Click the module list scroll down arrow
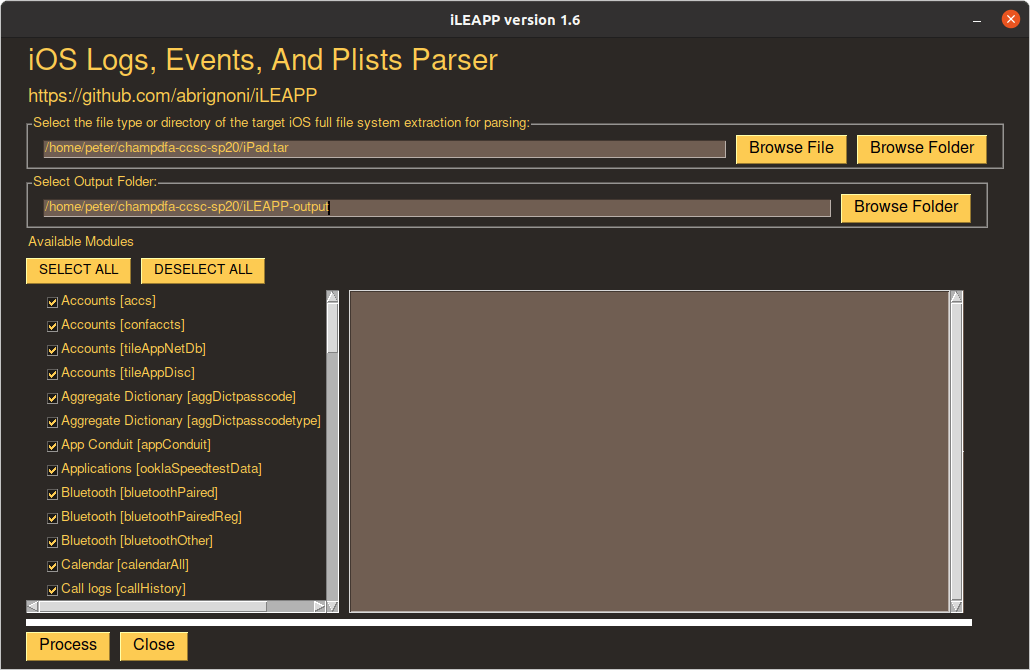Viewport: 1030px width, 670px height. (333, 592)
